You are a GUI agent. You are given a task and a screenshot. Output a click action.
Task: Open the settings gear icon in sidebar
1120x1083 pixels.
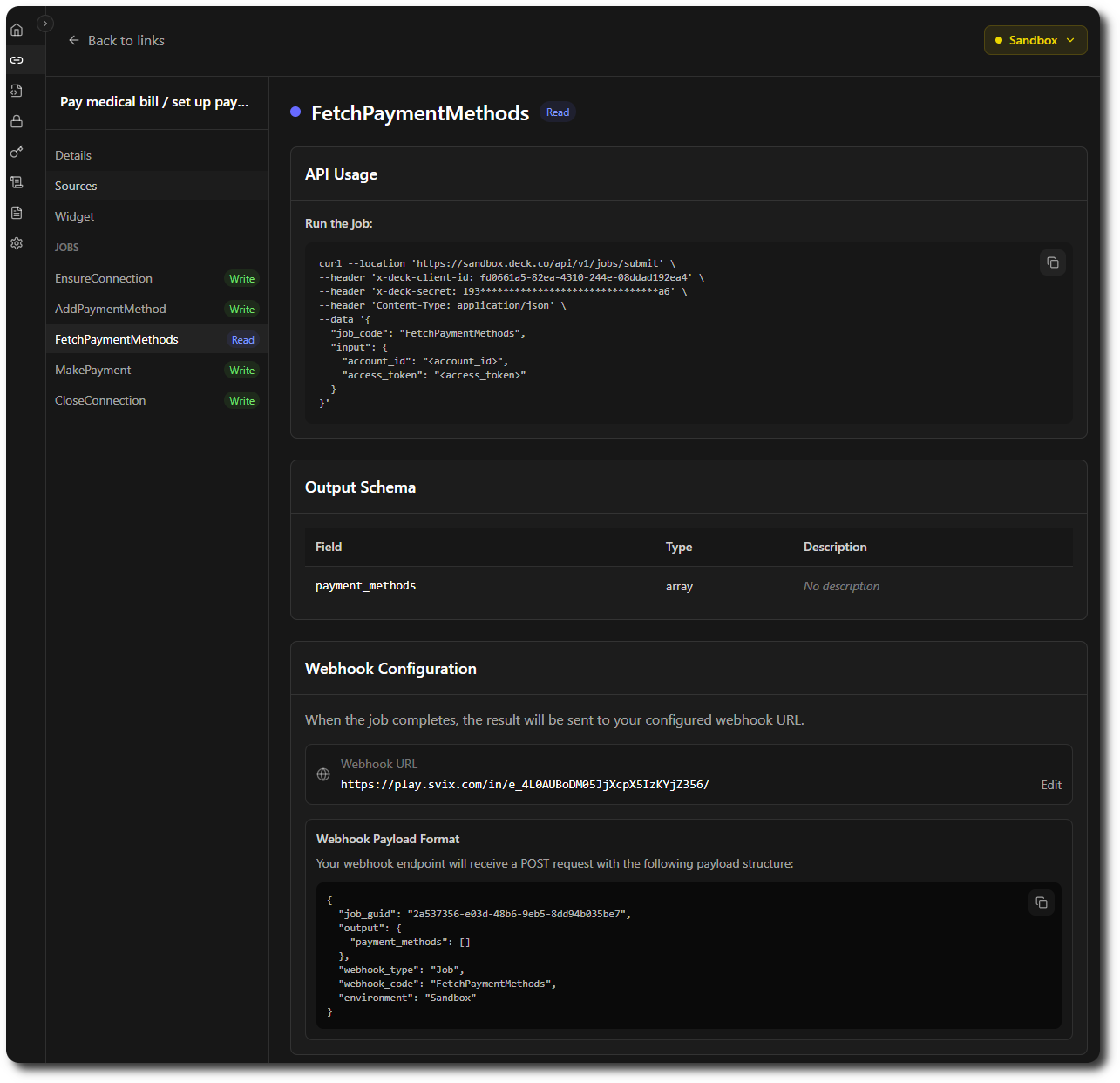point(17,243)
